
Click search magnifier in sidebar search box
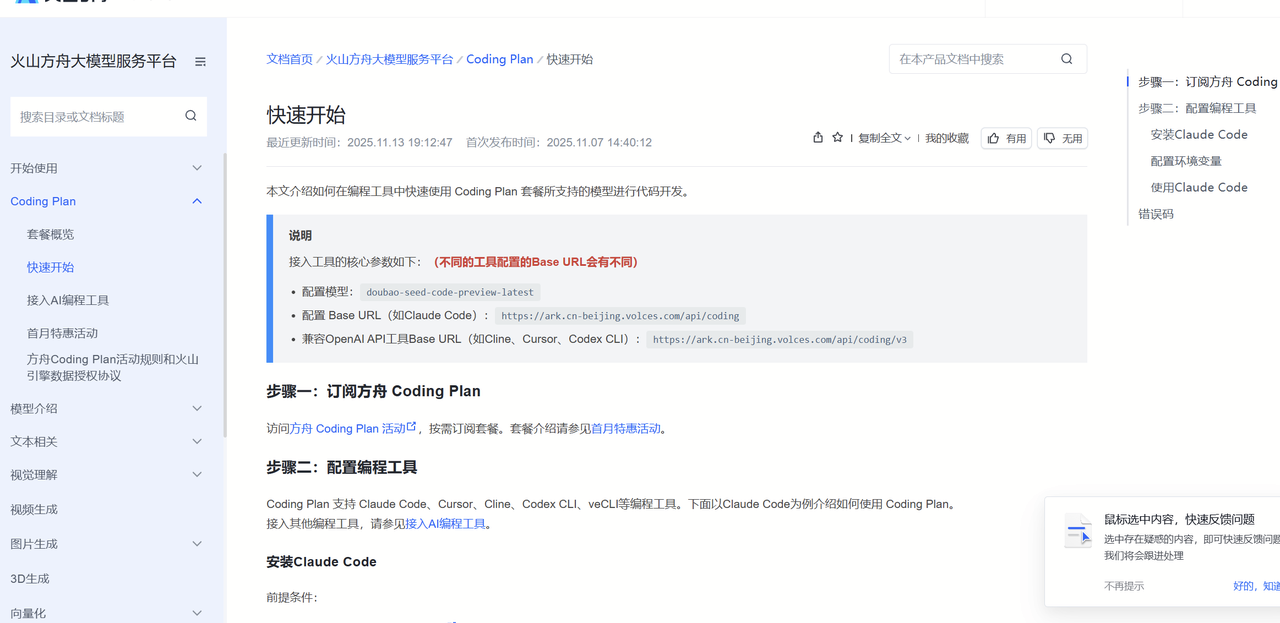(x=191, y=116)
